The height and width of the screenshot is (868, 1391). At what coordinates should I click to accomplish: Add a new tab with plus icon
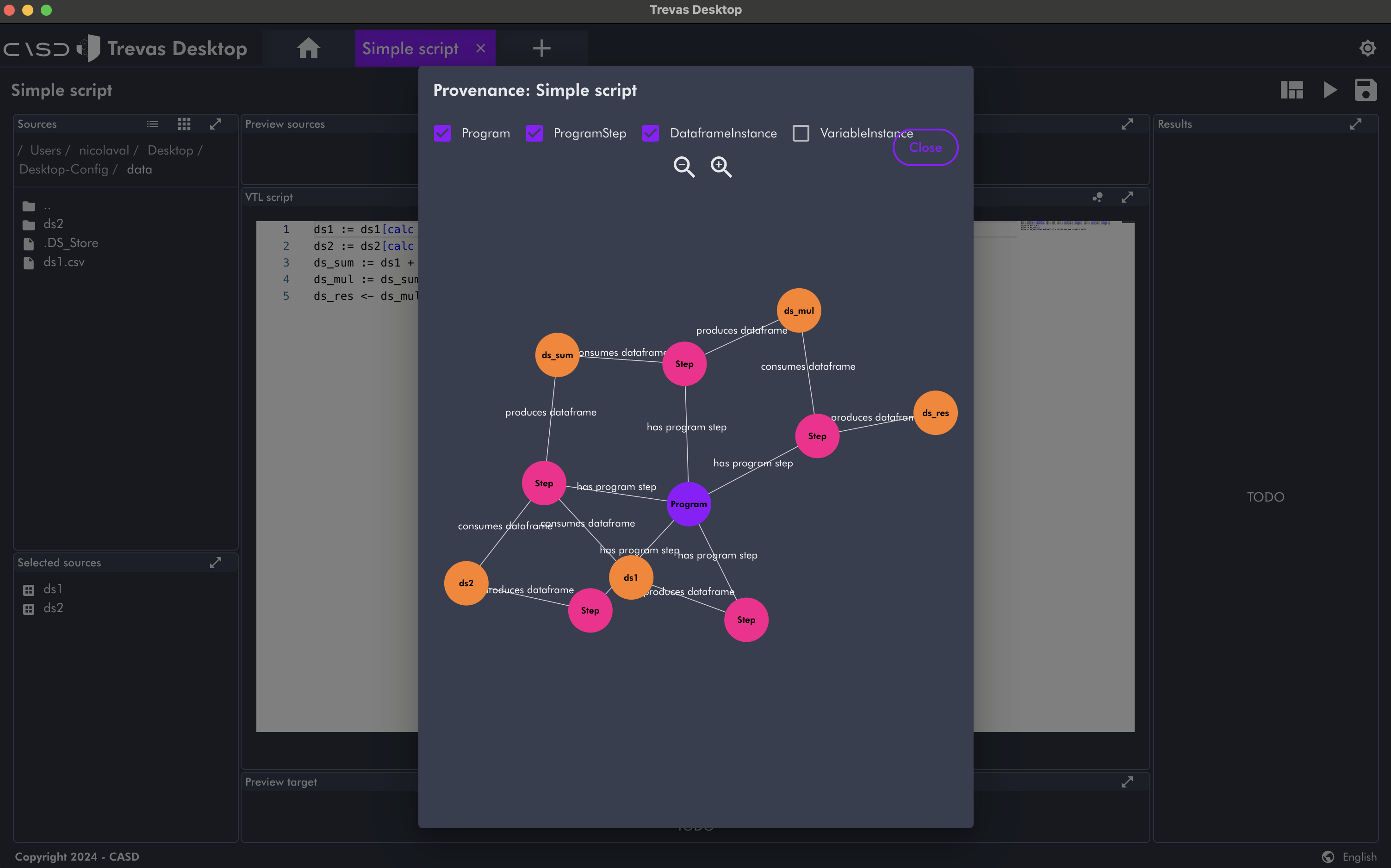(x=541, y=48)
